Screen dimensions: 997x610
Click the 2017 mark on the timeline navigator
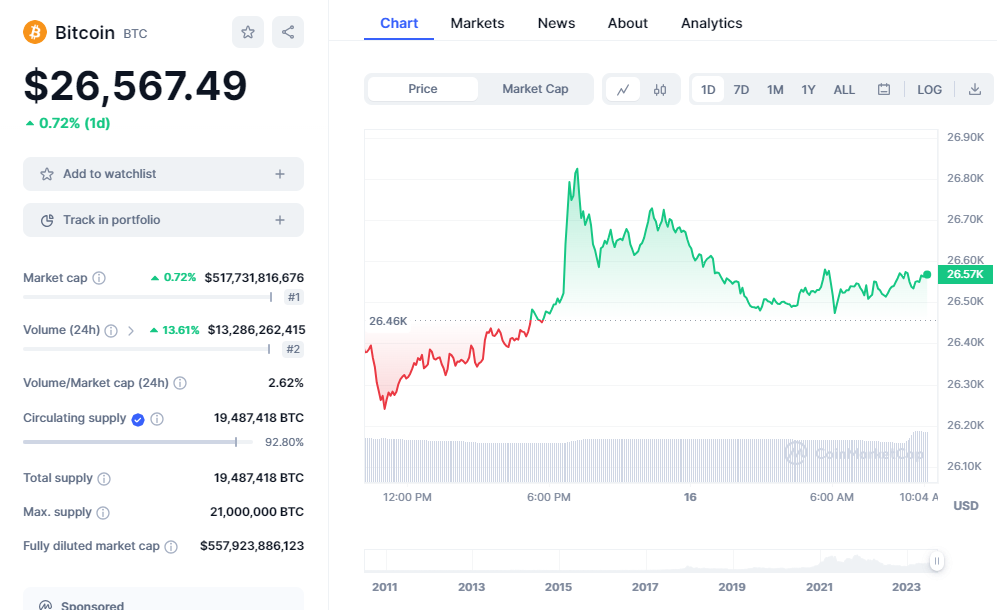pos(645,587)
